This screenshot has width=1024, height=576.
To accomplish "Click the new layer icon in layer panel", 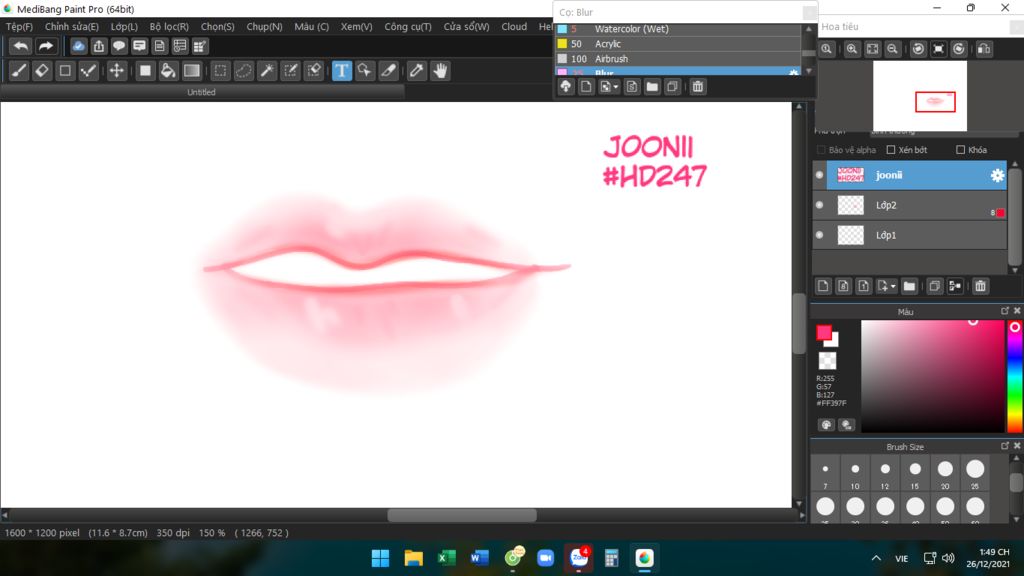I will click(x=823, y=286).
